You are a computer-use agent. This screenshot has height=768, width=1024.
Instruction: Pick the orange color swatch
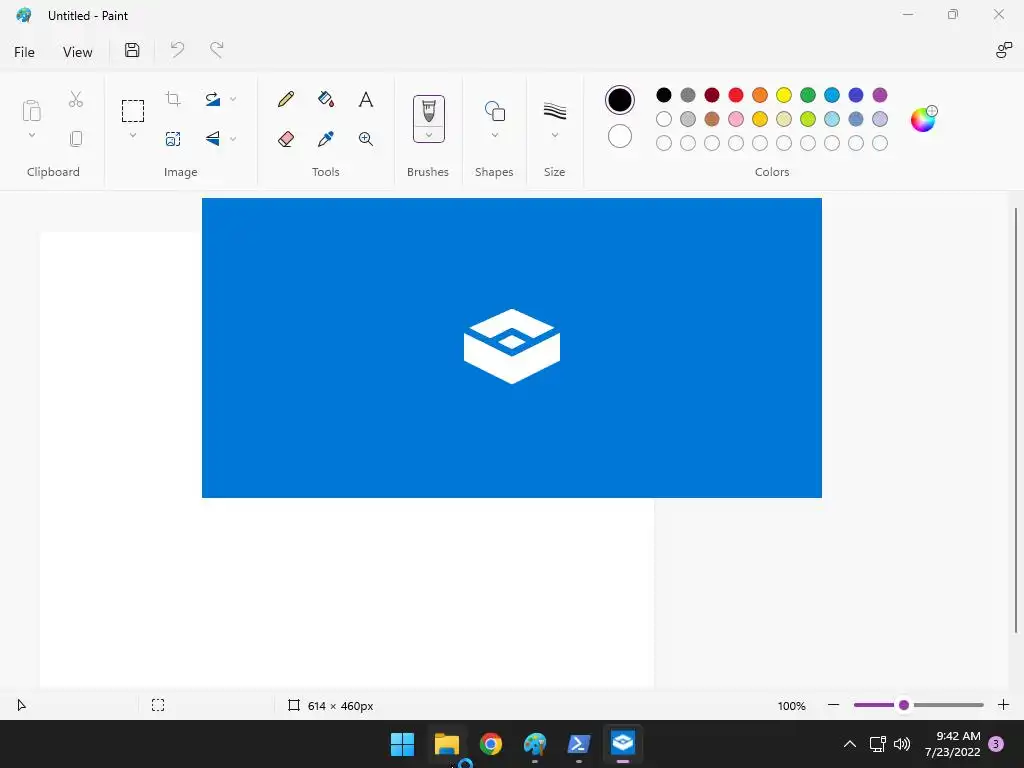click(x=760, y=95)
